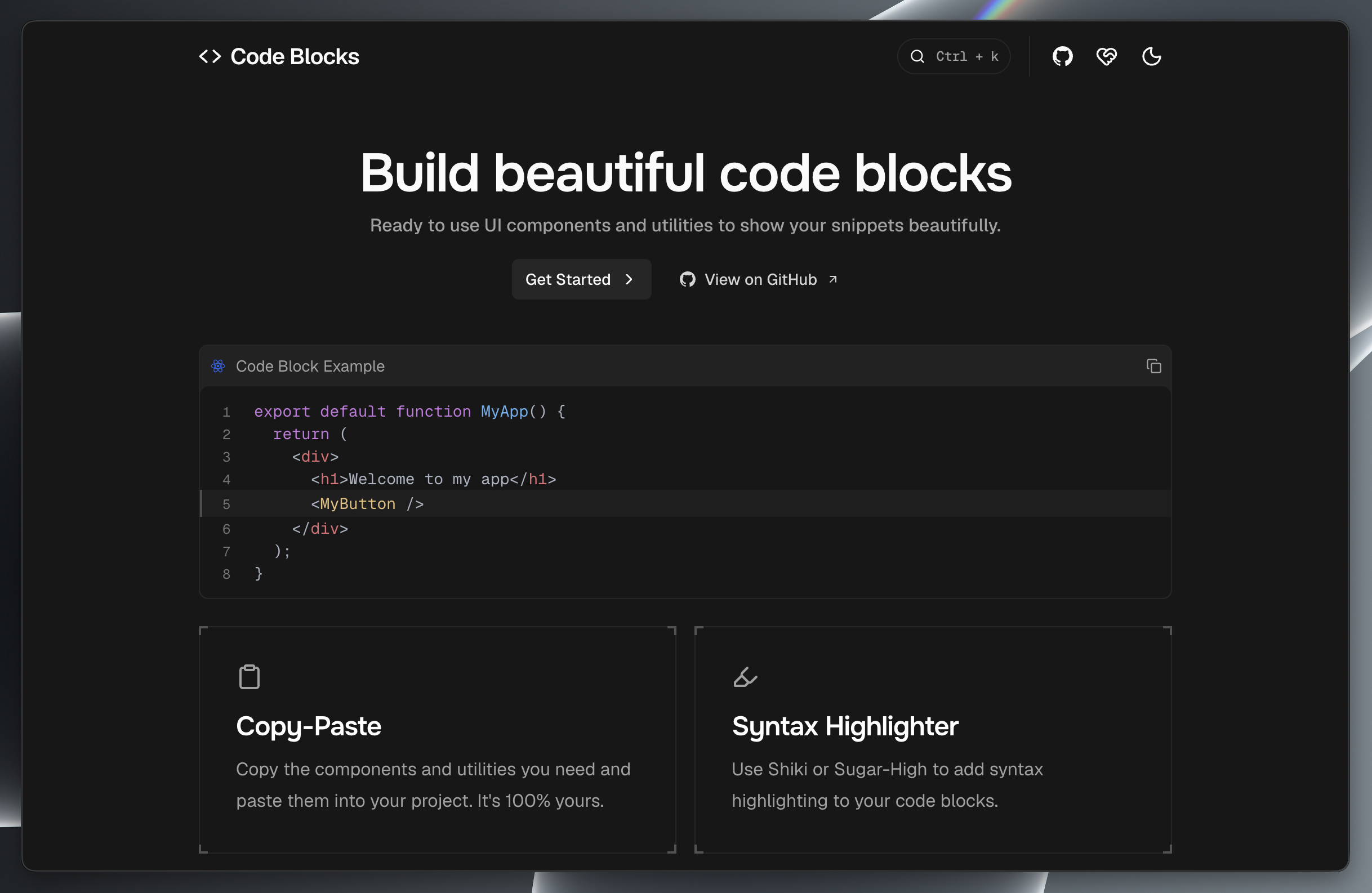The height and width of the screenshot is (893, 1372).
Task: Click the React logo beside Code Block Example
Action: [218, 367]
